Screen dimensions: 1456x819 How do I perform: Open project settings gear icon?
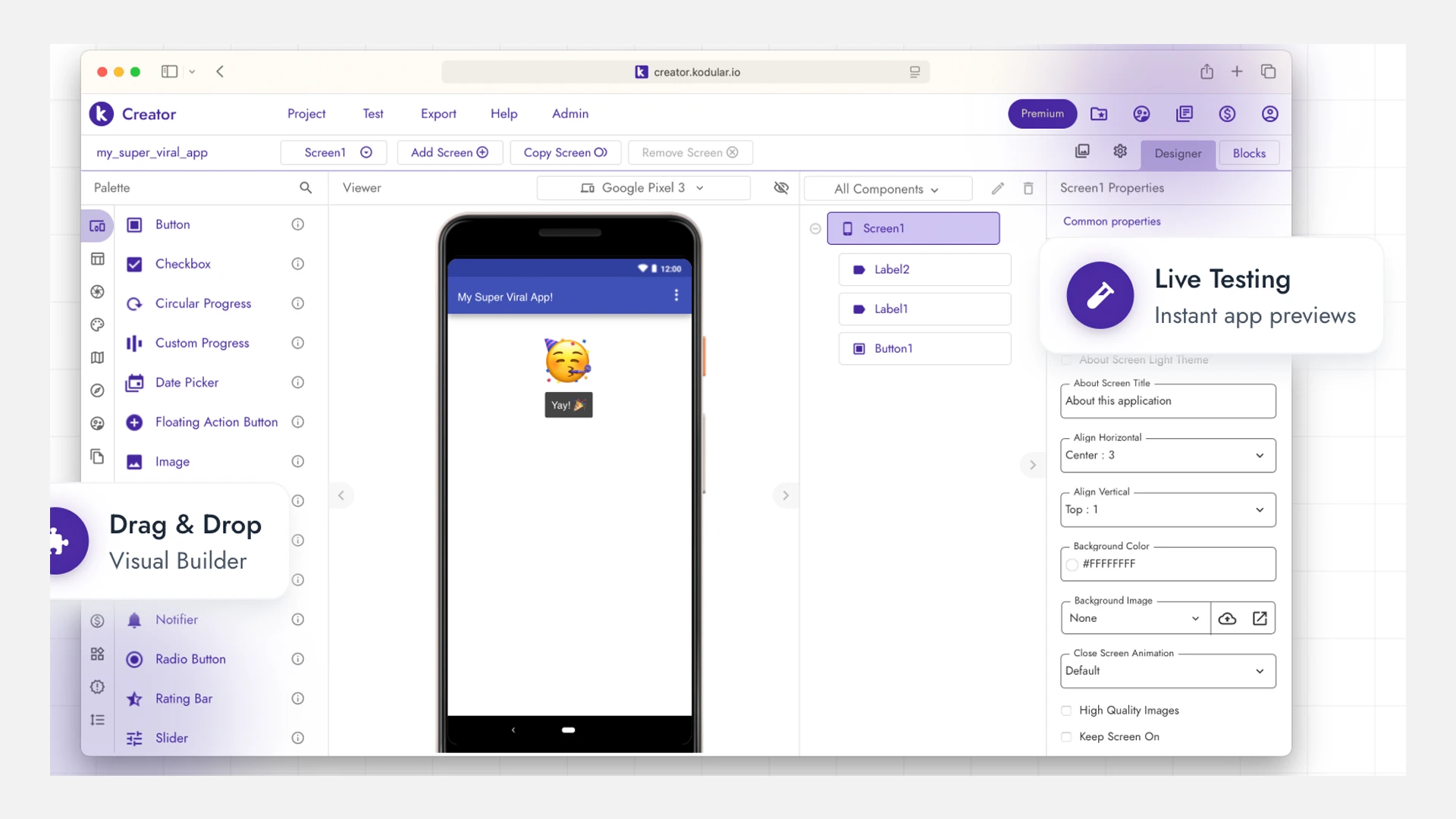pyautogui.click(x=1120, y=152)
